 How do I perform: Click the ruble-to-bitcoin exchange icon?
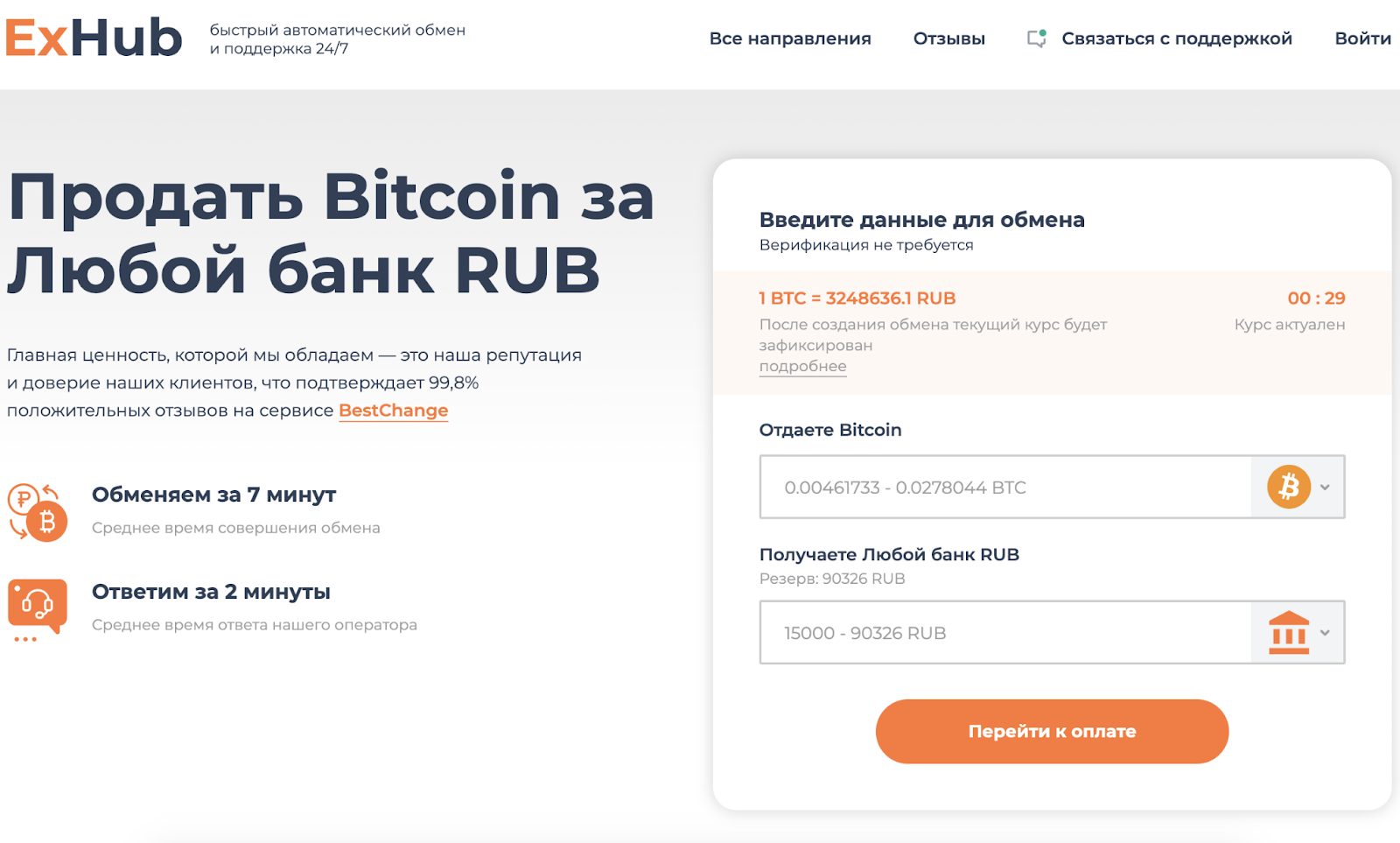38,513
